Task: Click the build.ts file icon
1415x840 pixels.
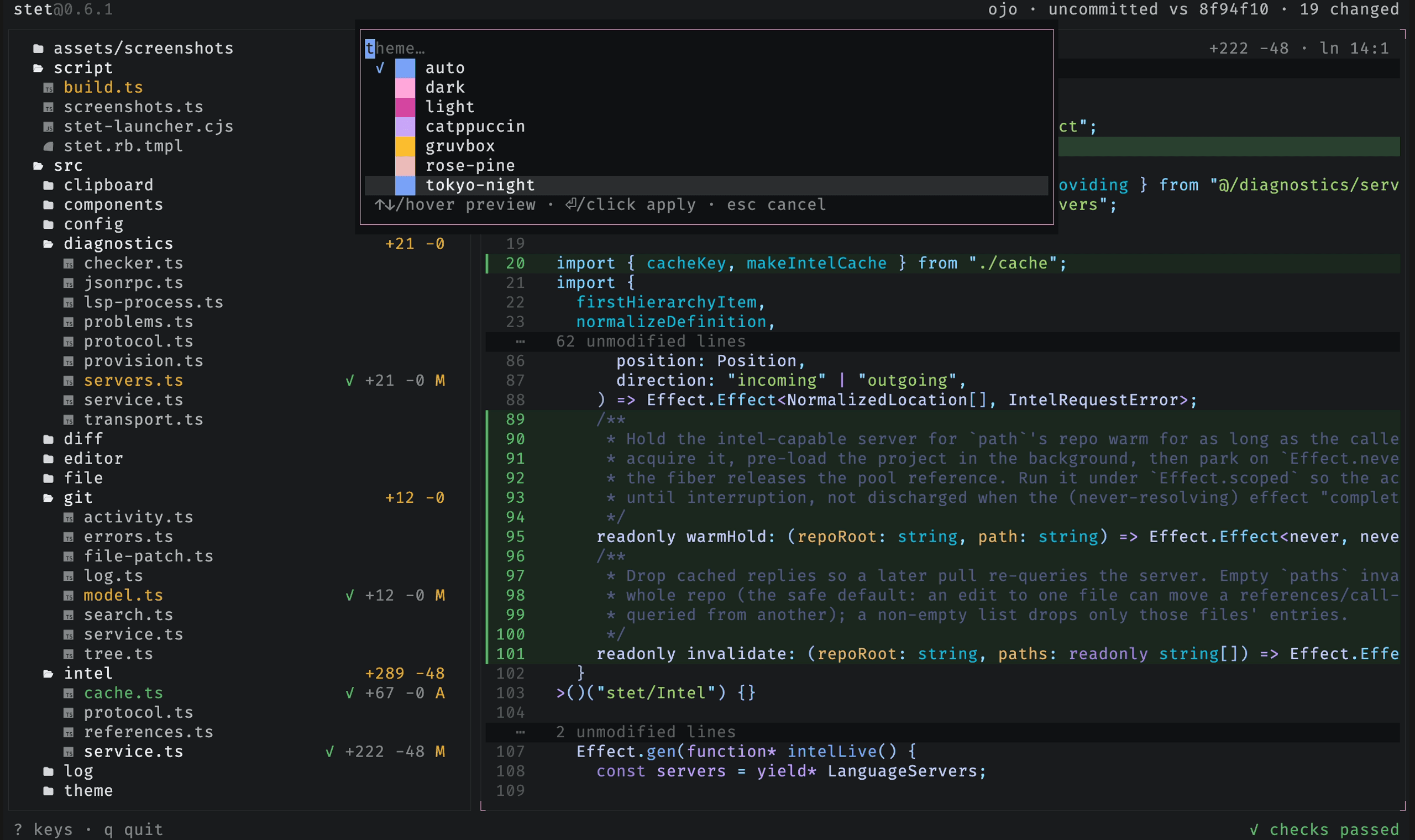Action: pyautogui.click(x=49, y=88)
